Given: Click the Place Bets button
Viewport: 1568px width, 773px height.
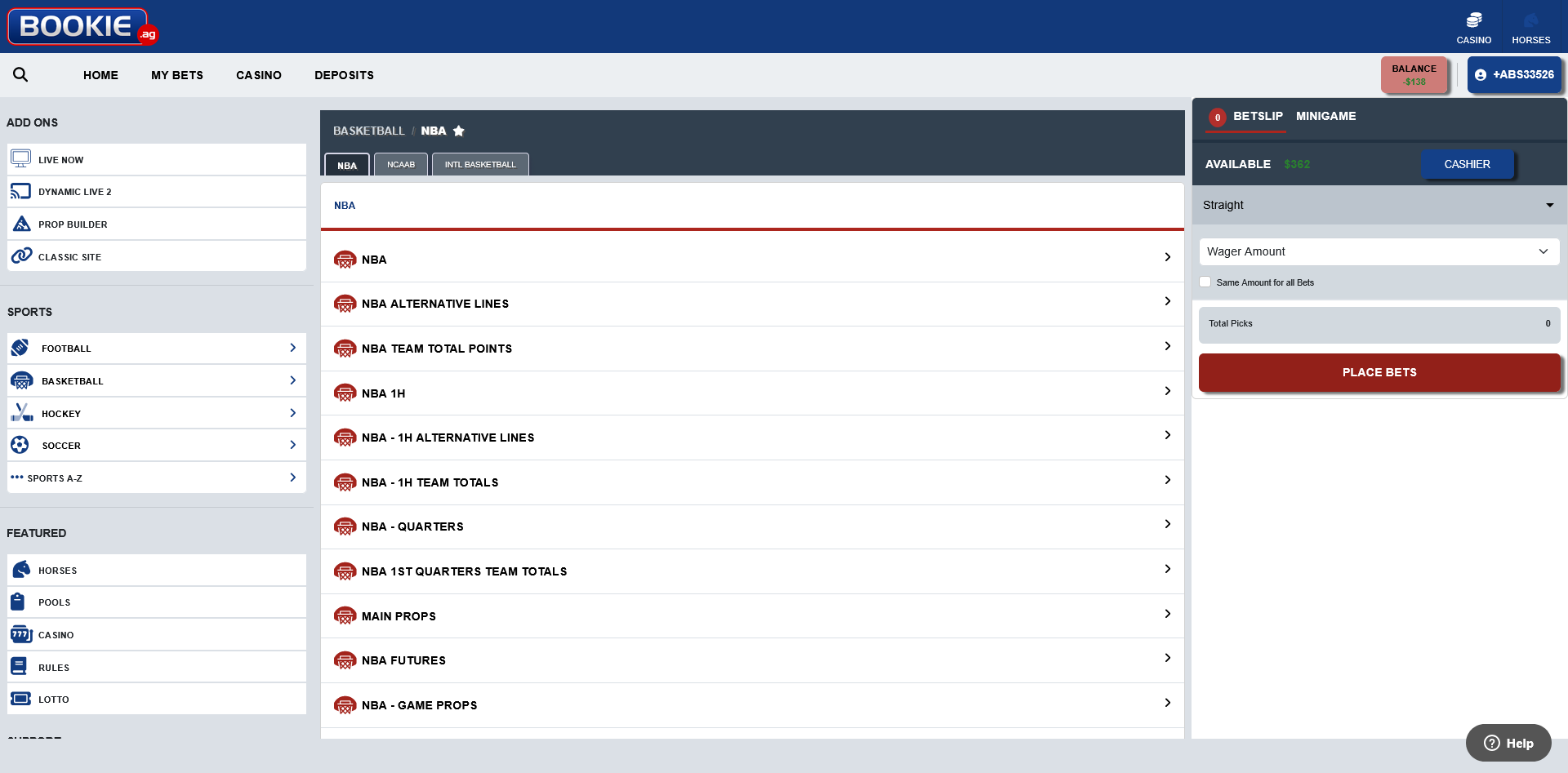Looking at the screenshot, I should coord(1379,372).
